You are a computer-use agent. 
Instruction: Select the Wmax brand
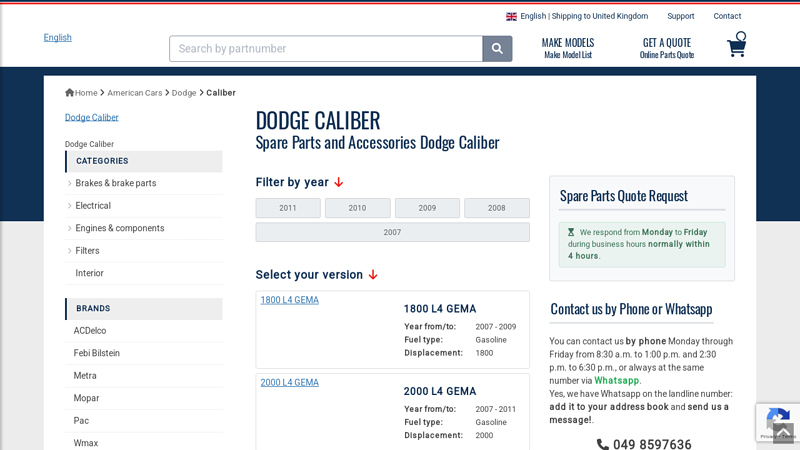coord(86,443)
